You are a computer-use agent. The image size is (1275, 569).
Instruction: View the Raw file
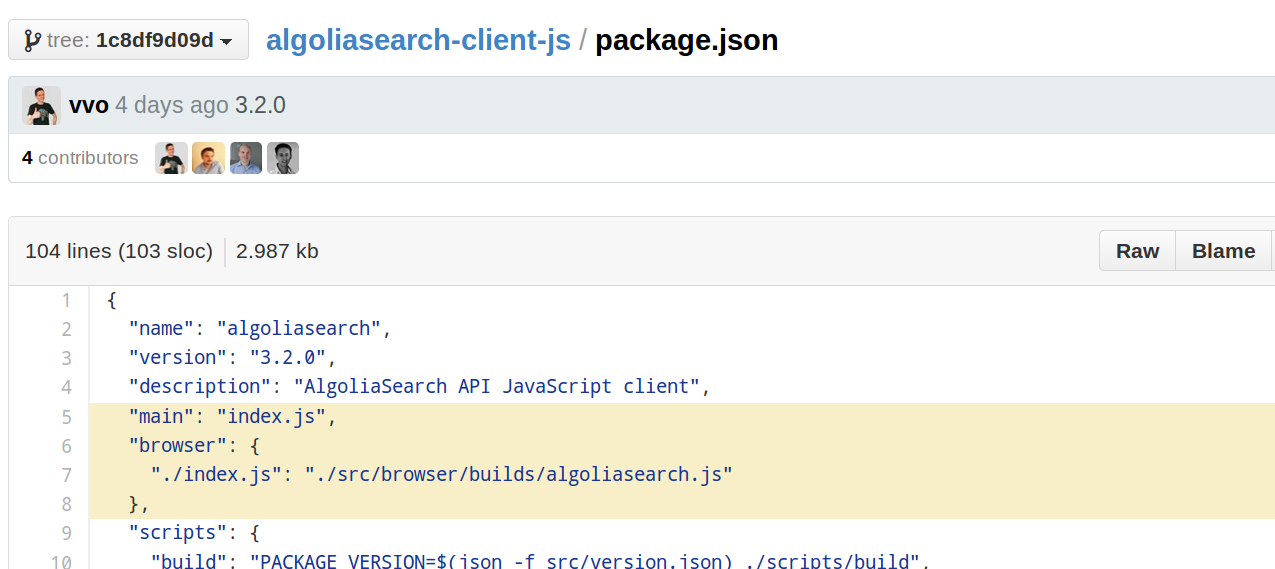click(x=1137, y=251)
